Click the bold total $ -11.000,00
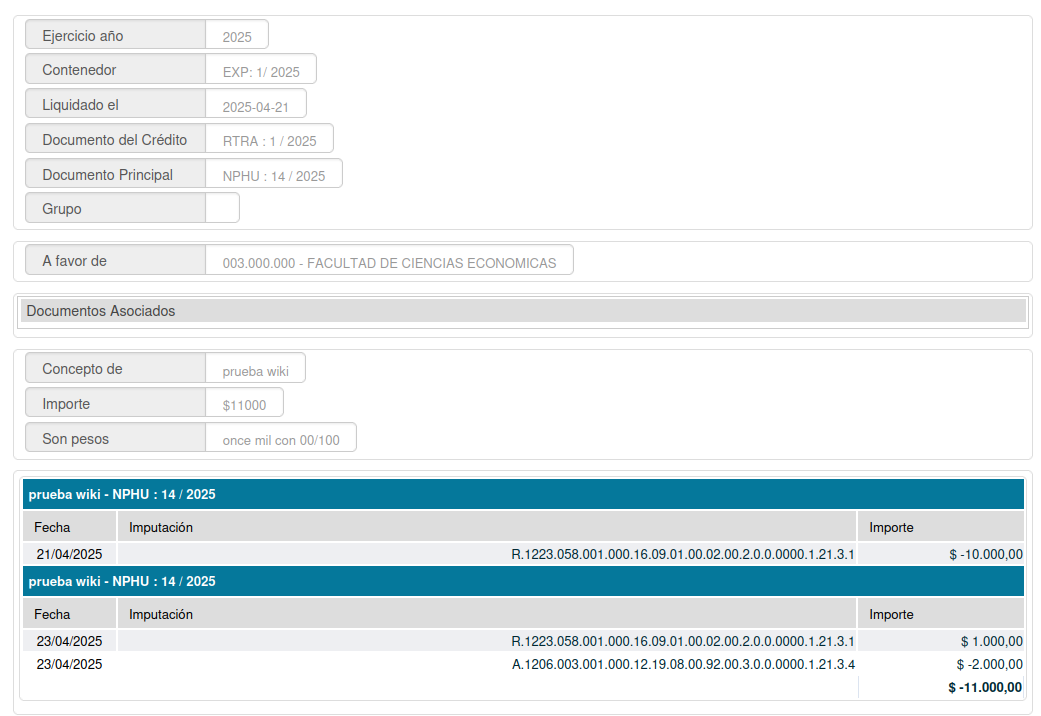 [984, 687]
